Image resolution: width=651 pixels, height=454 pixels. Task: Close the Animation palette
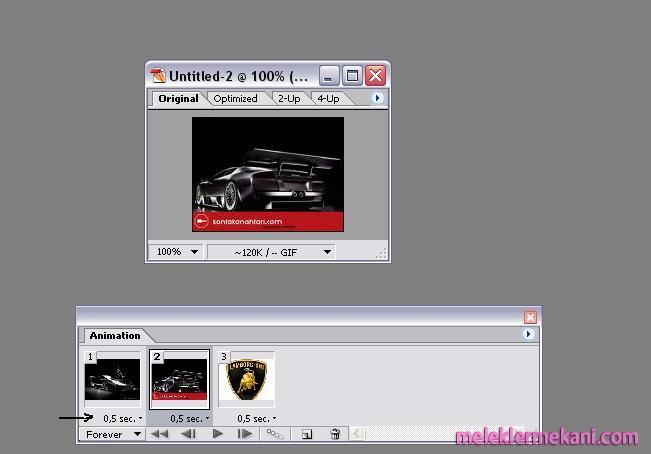[530, 317]
